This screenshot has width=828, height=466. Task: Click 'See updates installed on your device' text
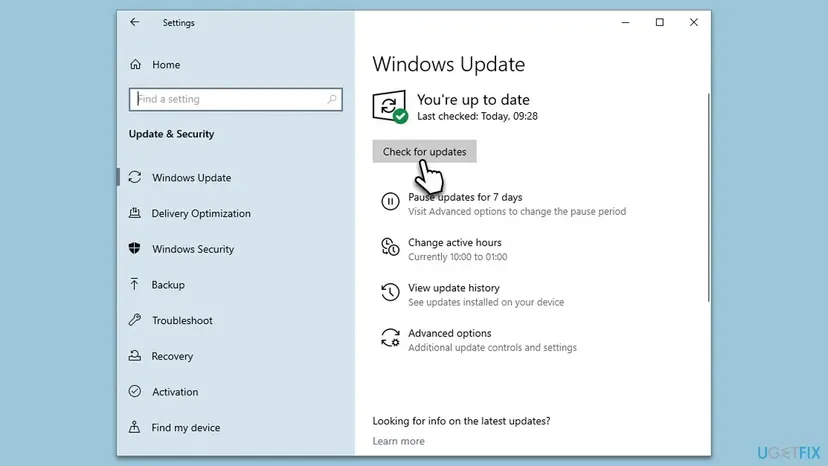[x=486, y=302]
